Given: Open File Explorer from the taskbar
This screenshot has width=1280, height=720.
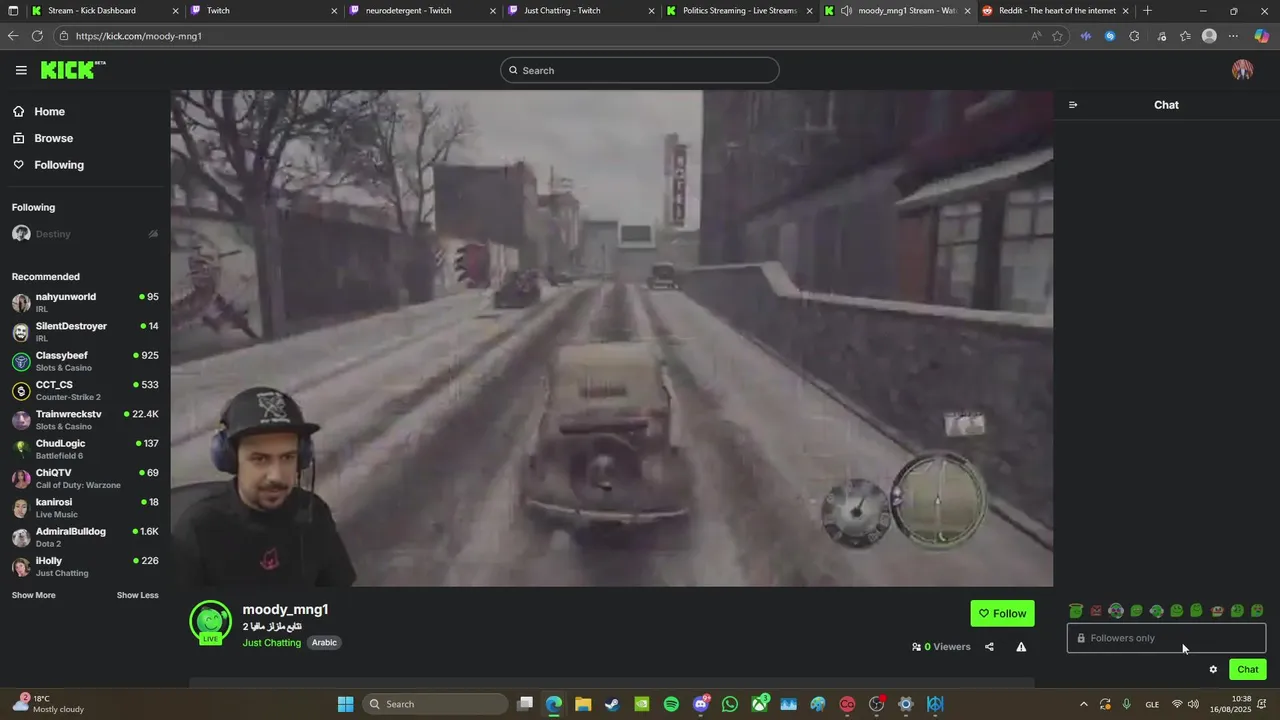Looking at the screenshot, I should coord(583,704).
